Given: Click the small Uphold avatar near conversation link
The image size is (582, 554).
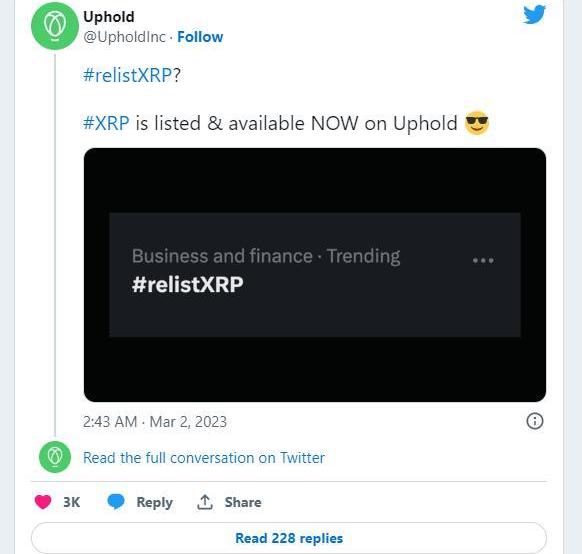Looking at the screenshot, I should click(55, 457).
